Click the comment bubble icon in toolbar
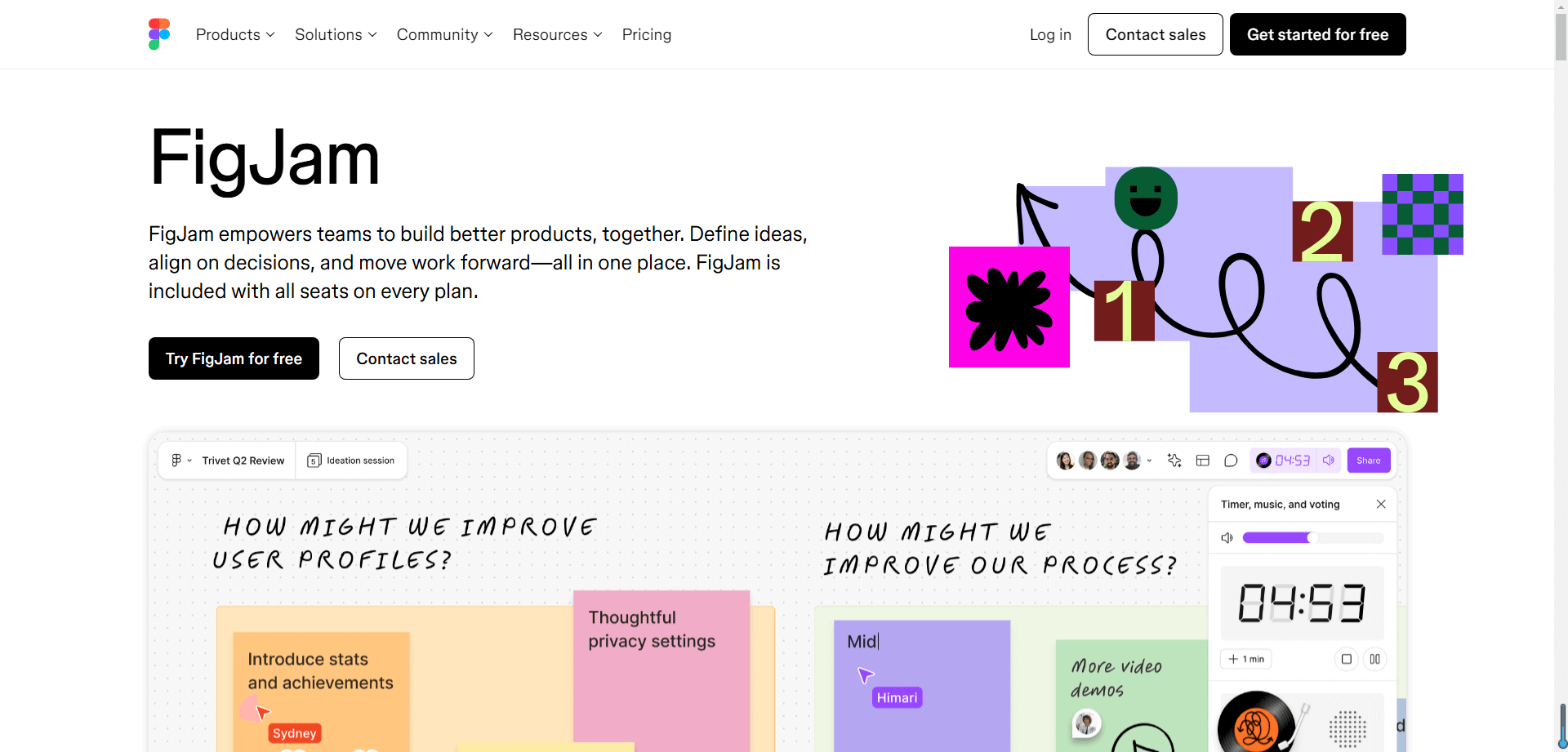This screenshot has height=752, width=1568. pos(1231,461)
